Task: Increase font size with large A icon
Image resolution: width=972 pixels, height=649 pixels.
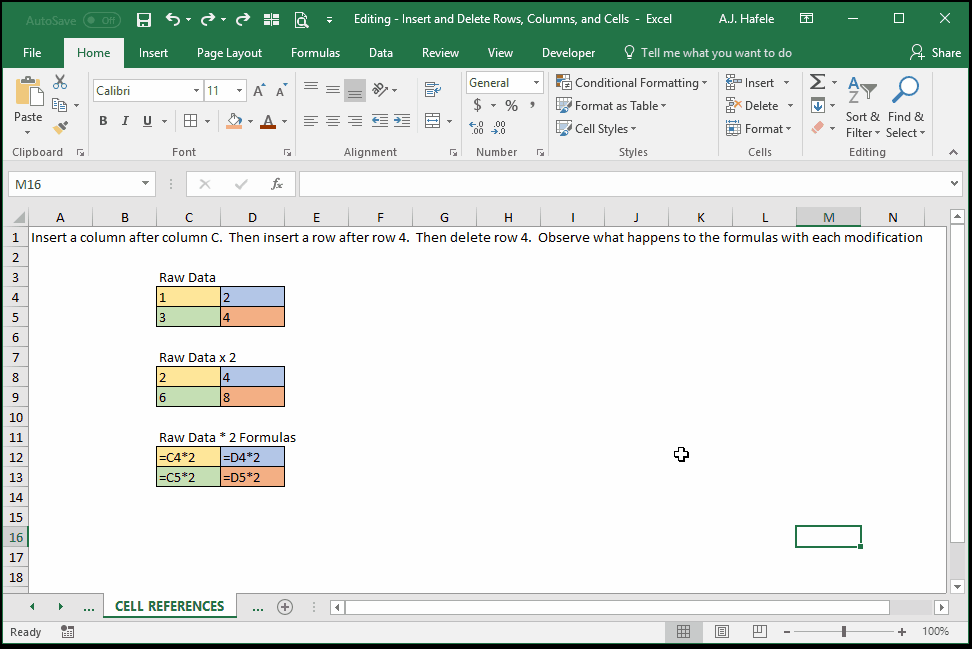Action: tap(259, 91)
